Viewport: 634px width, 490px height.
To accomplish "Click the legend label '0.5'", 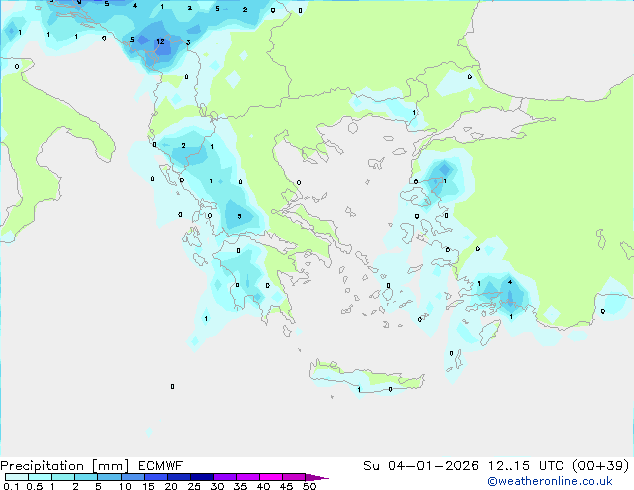I will coord(35,486).
